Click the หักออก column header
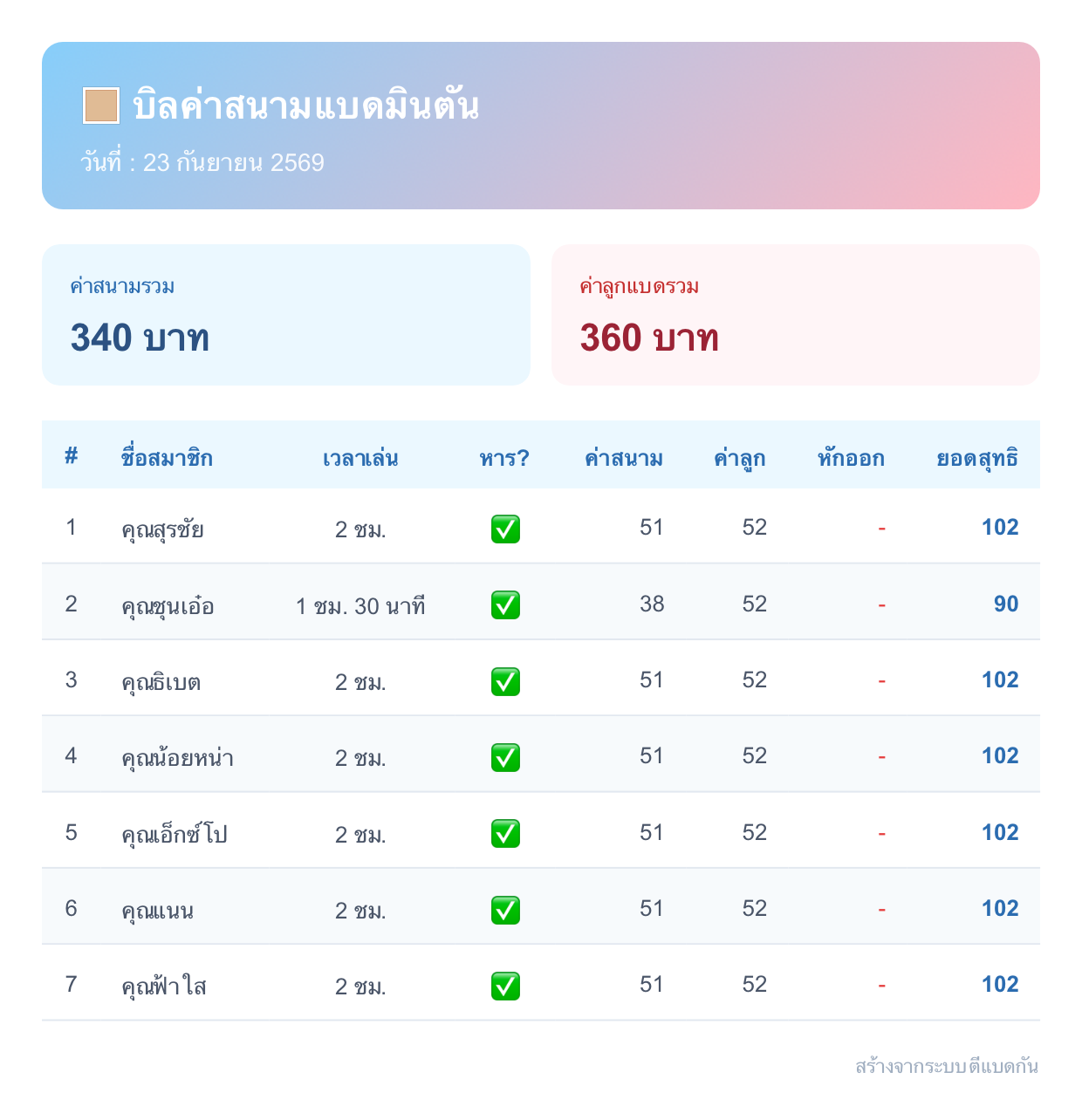This screenshot has width=1082, height=1120. [851, 457]
